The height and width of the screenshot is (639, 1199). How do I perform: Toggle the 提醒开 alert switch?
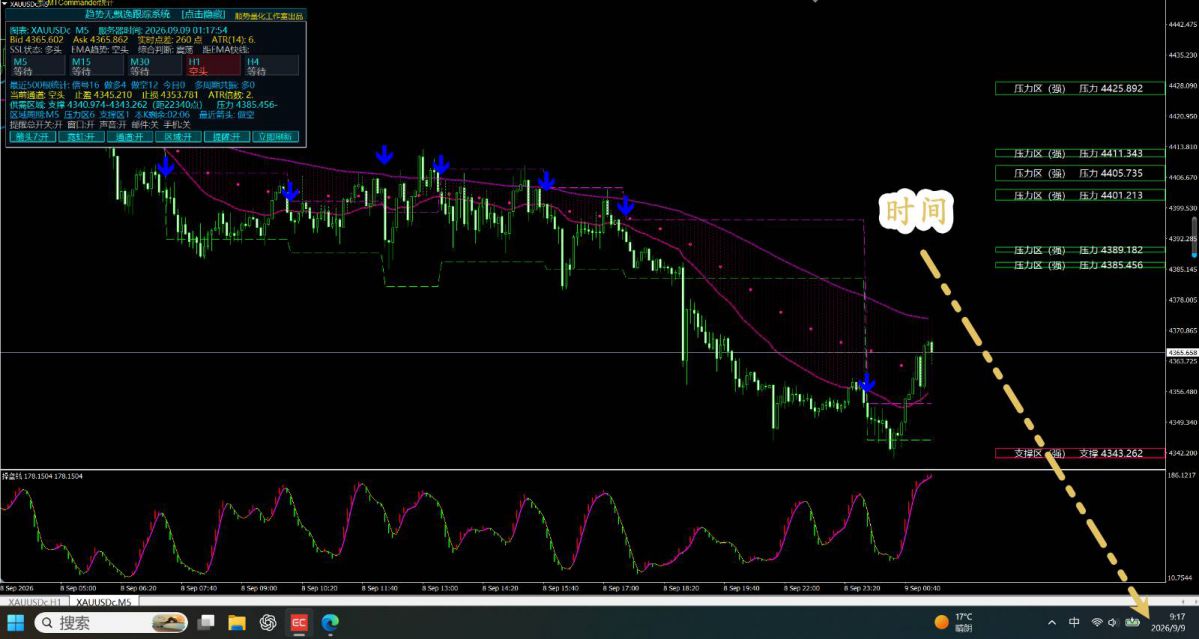pyautogui.click(x=227, y=137)
